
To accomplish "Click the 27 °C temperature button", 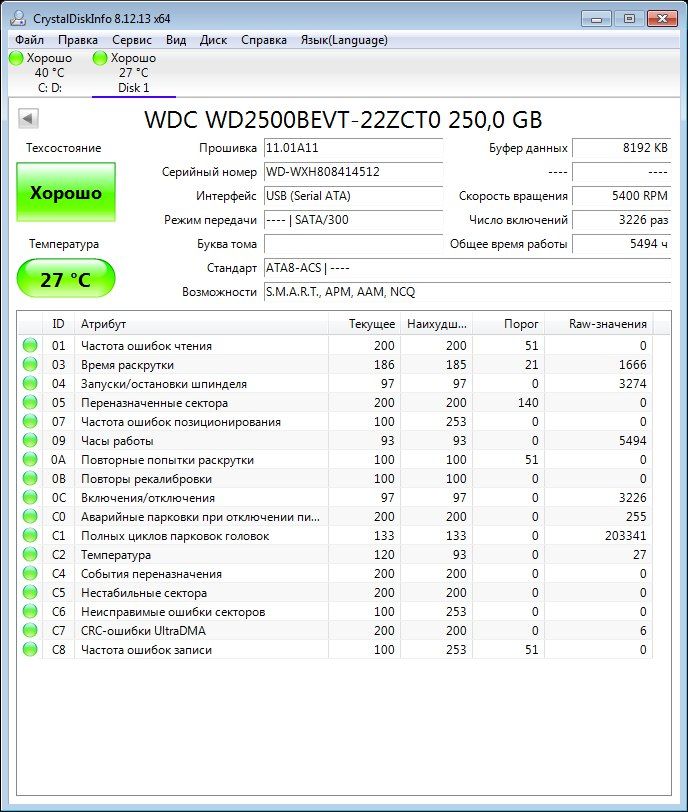I will (x=66, y=279).
